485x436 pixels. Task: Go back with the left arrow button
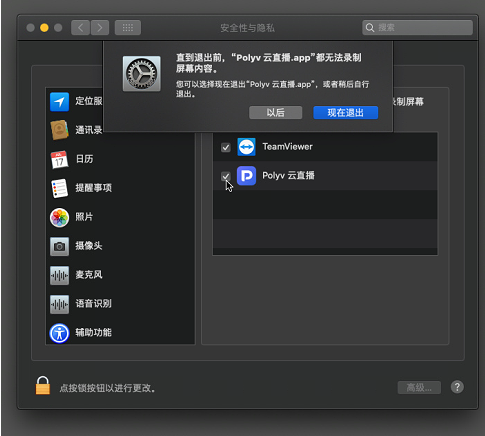tap(80, 28)
